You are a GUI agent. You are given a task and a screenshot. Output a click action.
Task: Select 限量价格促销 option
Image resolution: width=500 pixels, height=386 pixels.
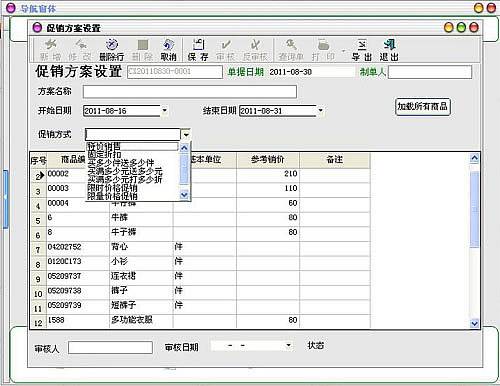tap(133, 196)
